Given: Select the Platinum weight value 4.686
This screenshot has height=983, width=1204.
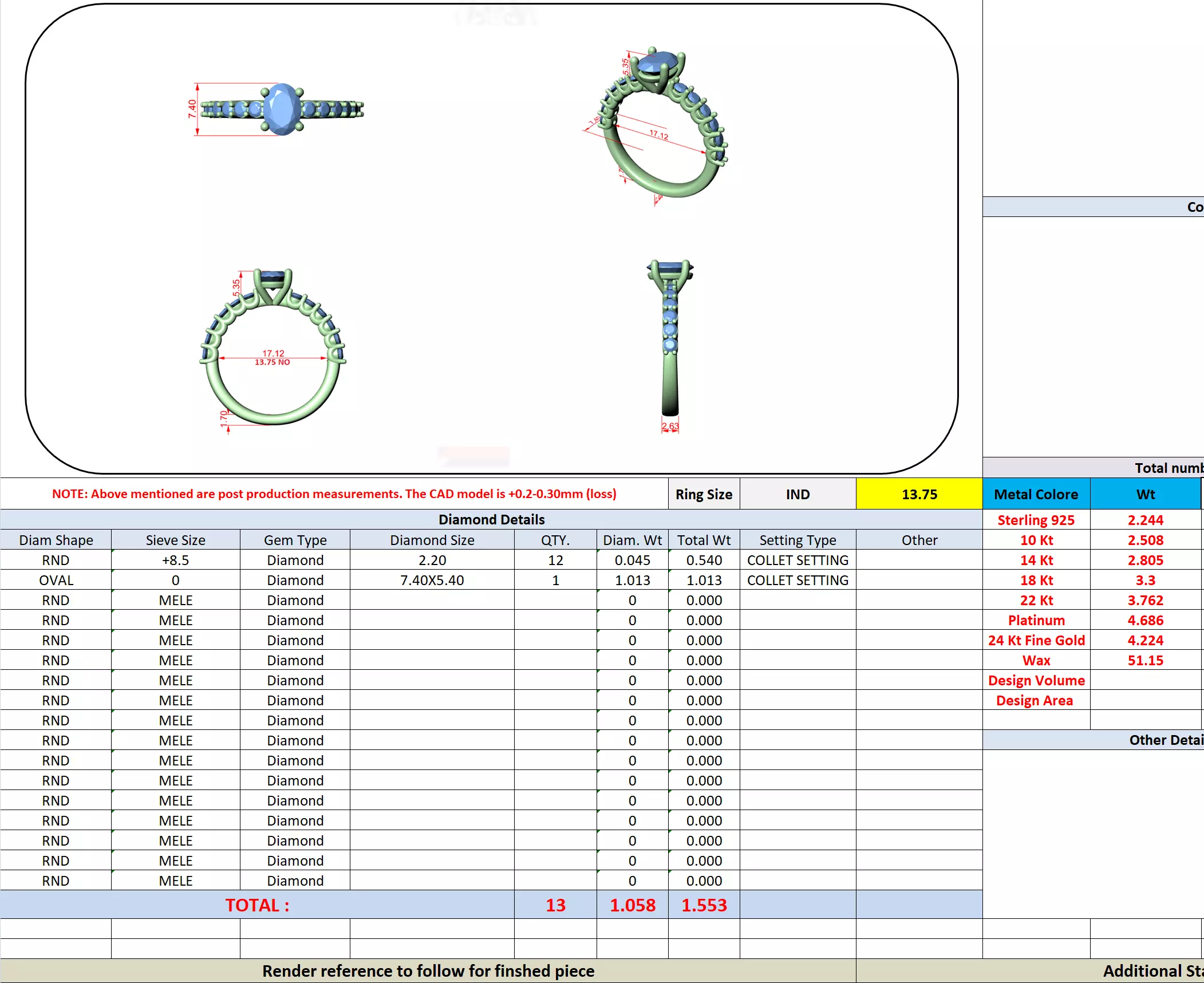Looking at the screenshot, I should tap(1145, 620).
